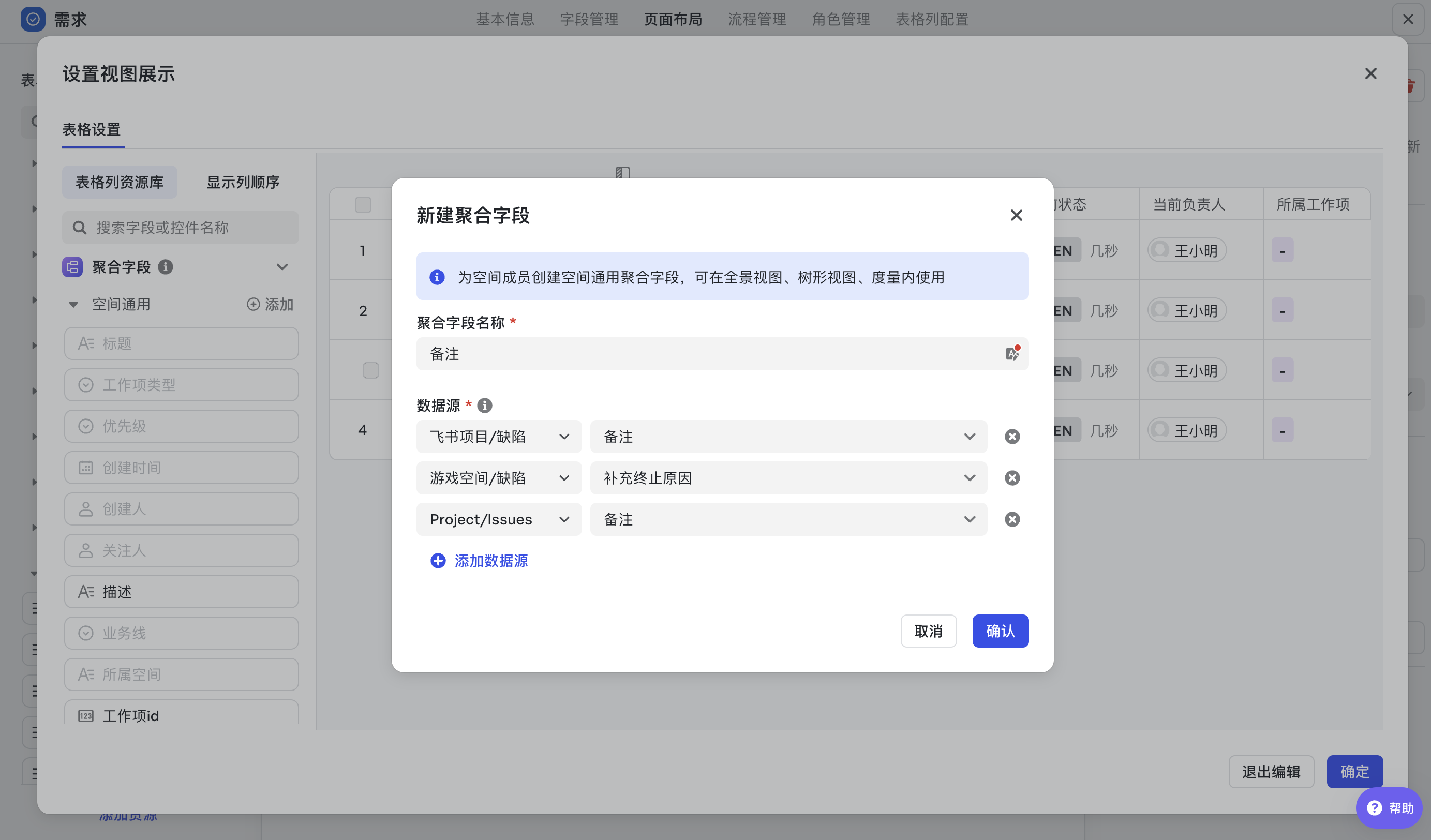Switch to 表格列资源库 tab
The width and height of the screenshot is (1431, 840).
coord(119,182)
